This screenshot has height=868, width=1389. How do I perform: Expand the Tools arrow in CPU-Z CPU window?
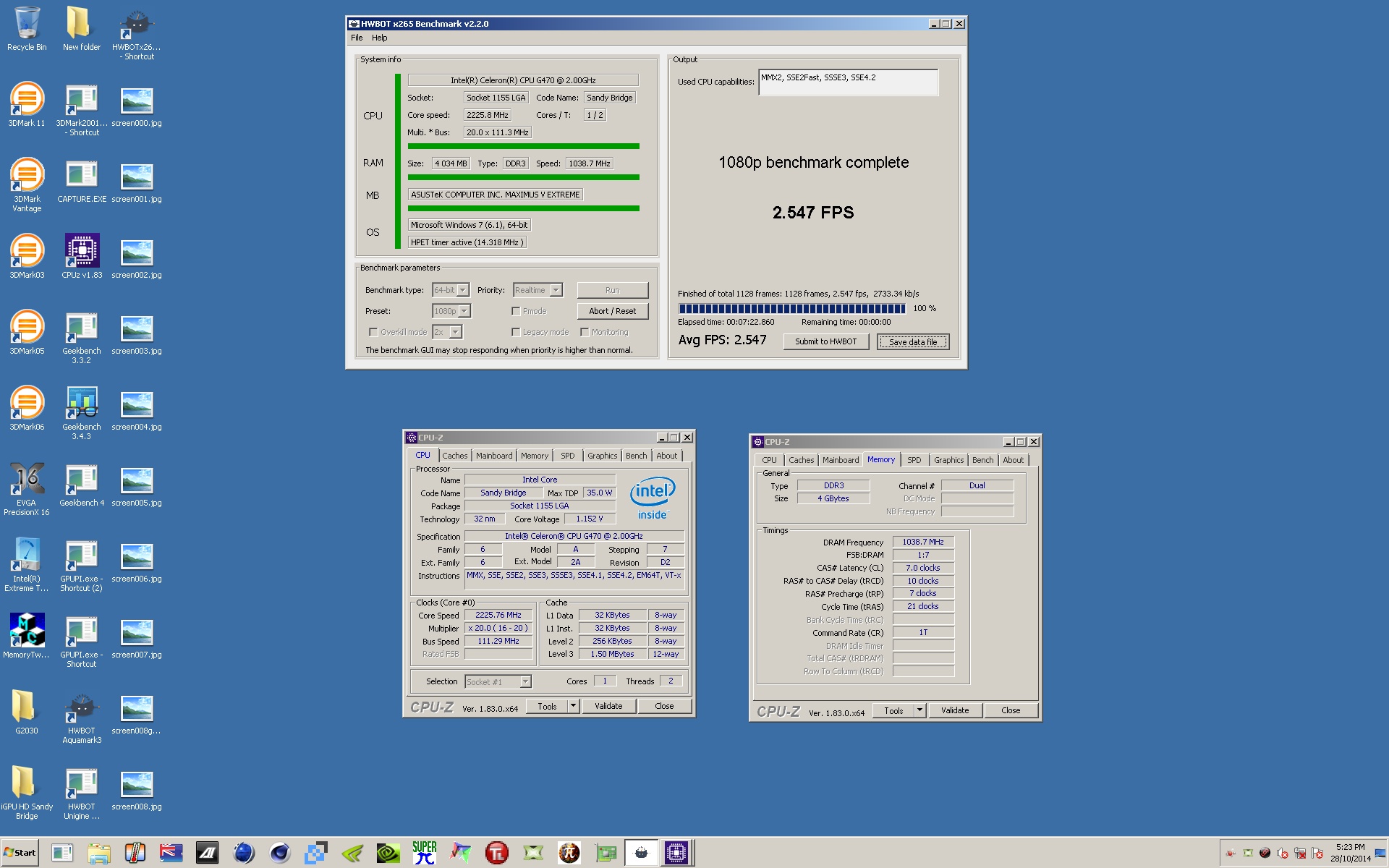pyautogui.click(x=573, y=706)
